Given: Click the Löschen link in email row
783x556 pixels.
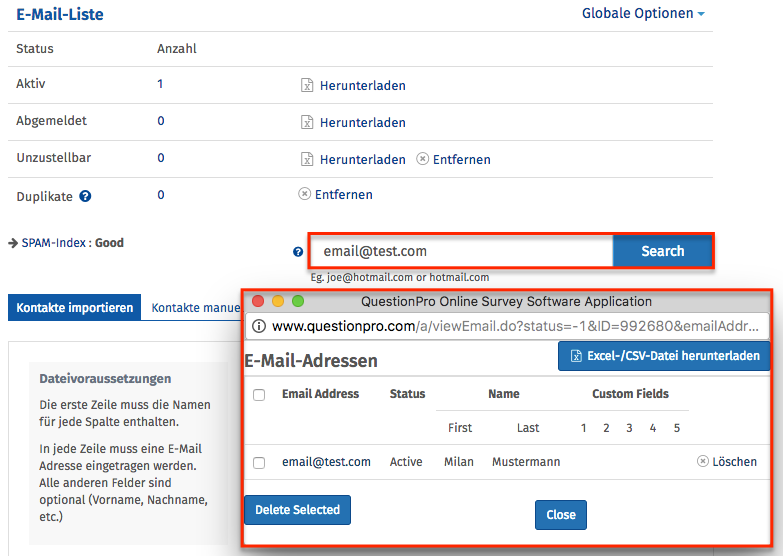Looking at the screenshot, I should (734, 462).
